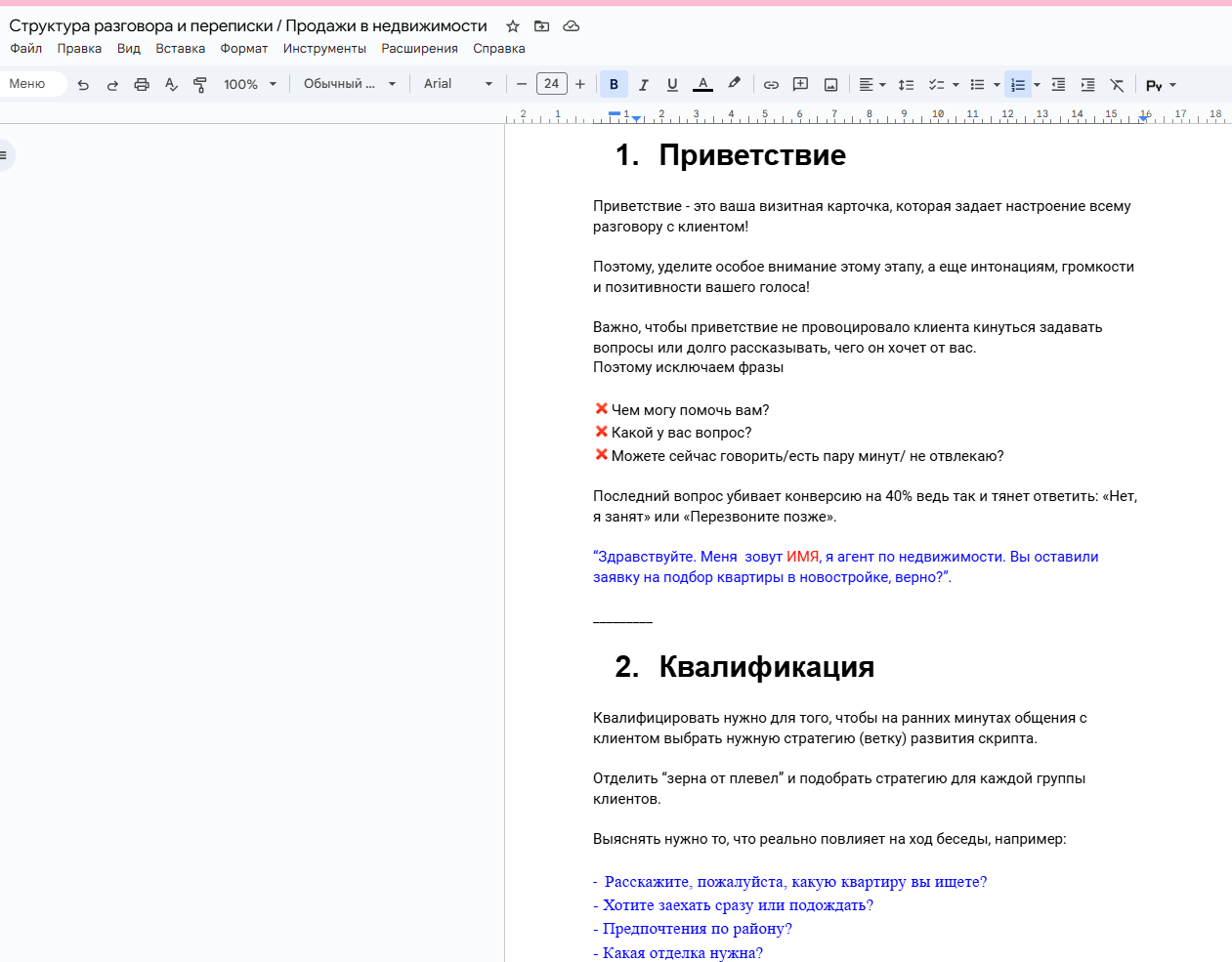Image resolution: width=1232 pixels, height=962 pixels.
Task: Open the Формат menu
Action: coord(244,49)
